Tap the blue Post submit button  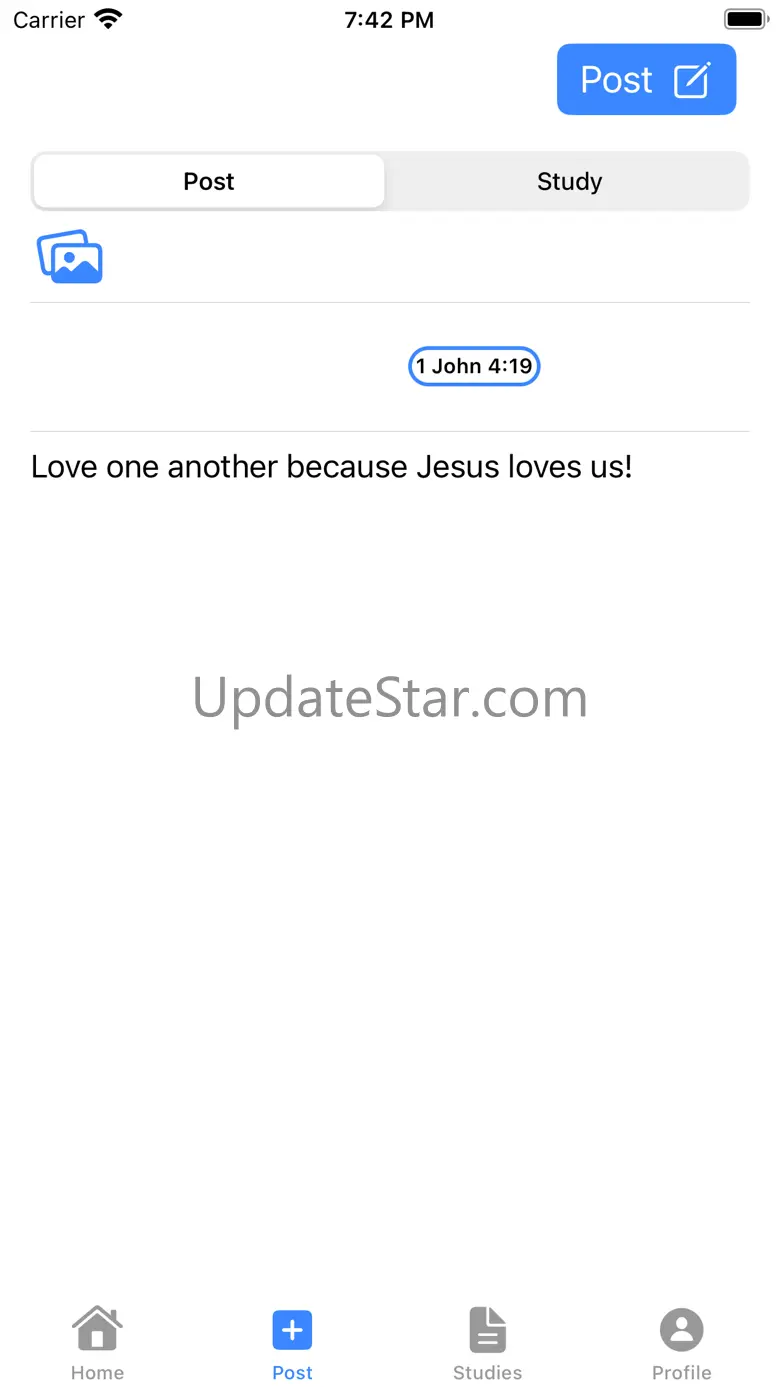tap(646, 79)
